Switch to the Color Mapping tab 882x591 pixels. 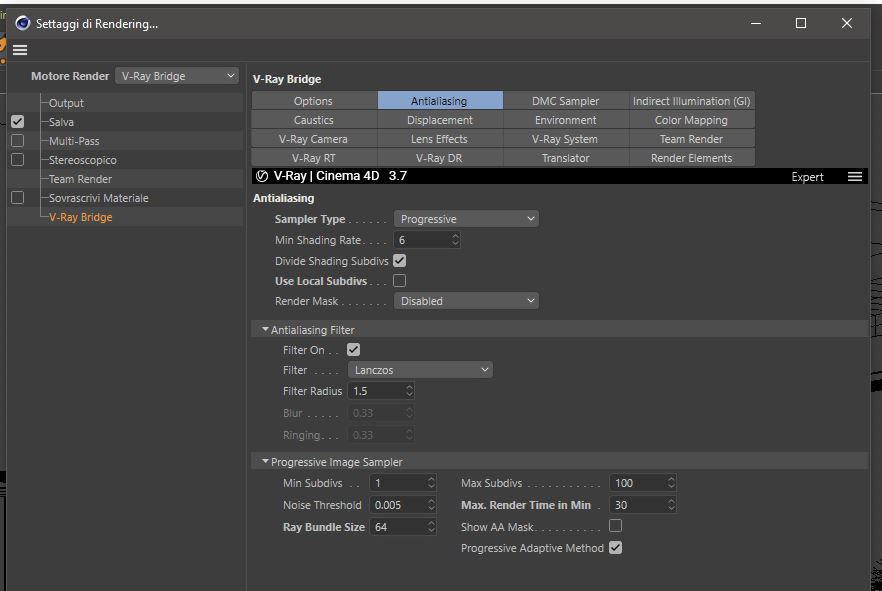[x=692, y=120]
